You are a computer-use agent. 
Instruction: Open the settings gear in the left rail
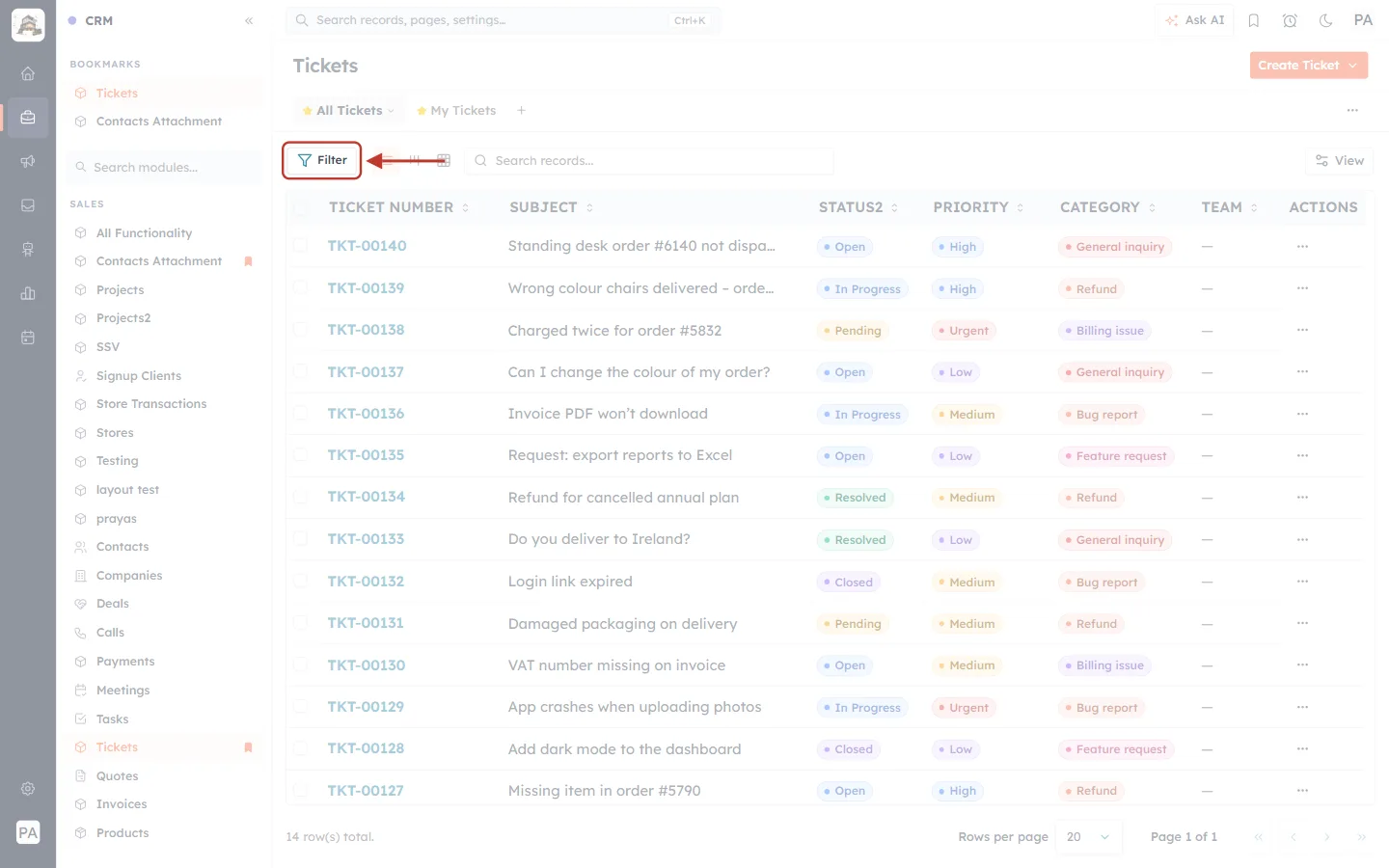pyautogui.click(x=28, y=788)
